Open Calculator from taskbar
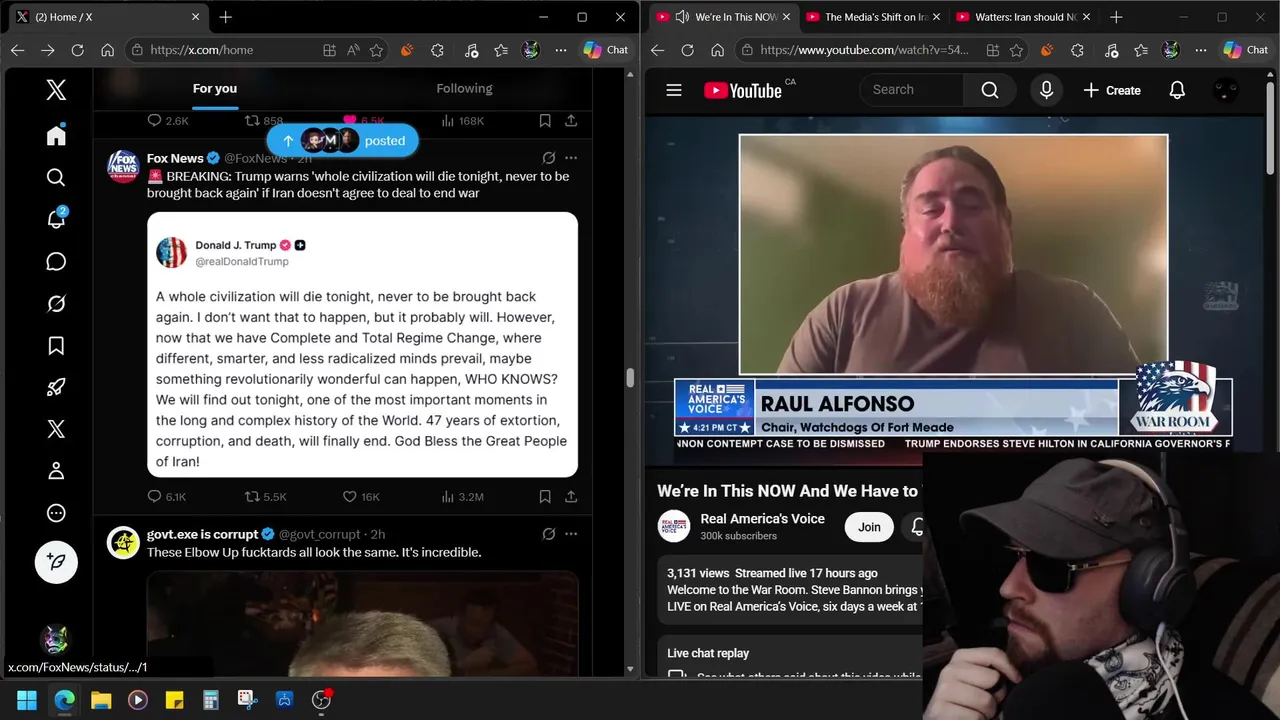This screenshot has height=720, width=1280. click(x=211, y=700)
